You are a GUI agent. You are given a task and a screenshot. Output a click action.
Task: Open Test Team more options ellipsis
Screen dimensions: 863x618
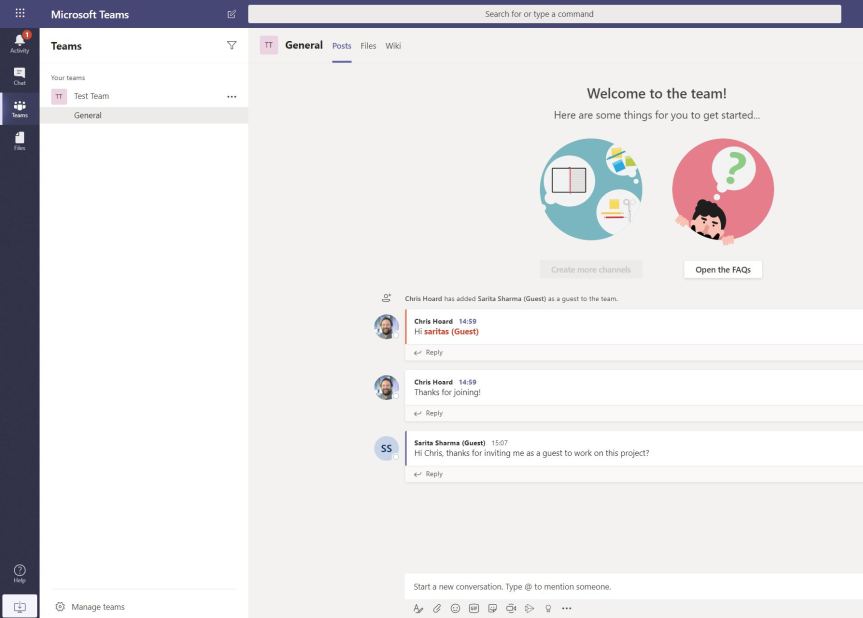coord(232,97)
